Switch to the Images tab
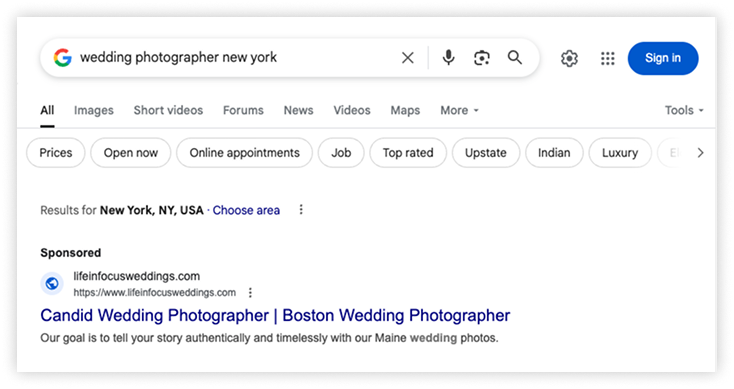The height and width of the screenshot is (389, 734). point(94,110)
